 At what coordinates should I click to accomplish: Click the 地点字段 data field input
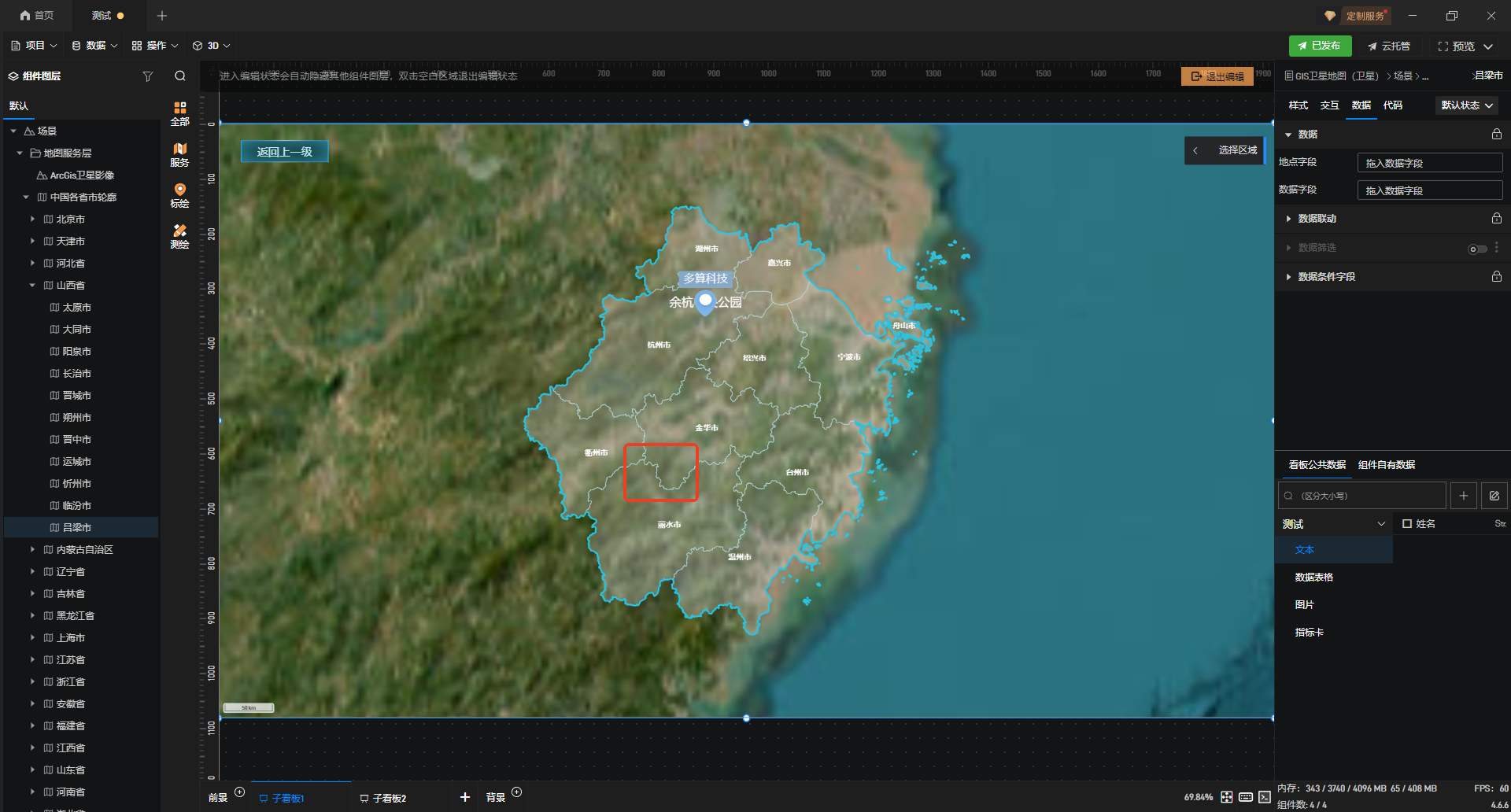[x=1429, y=163]
